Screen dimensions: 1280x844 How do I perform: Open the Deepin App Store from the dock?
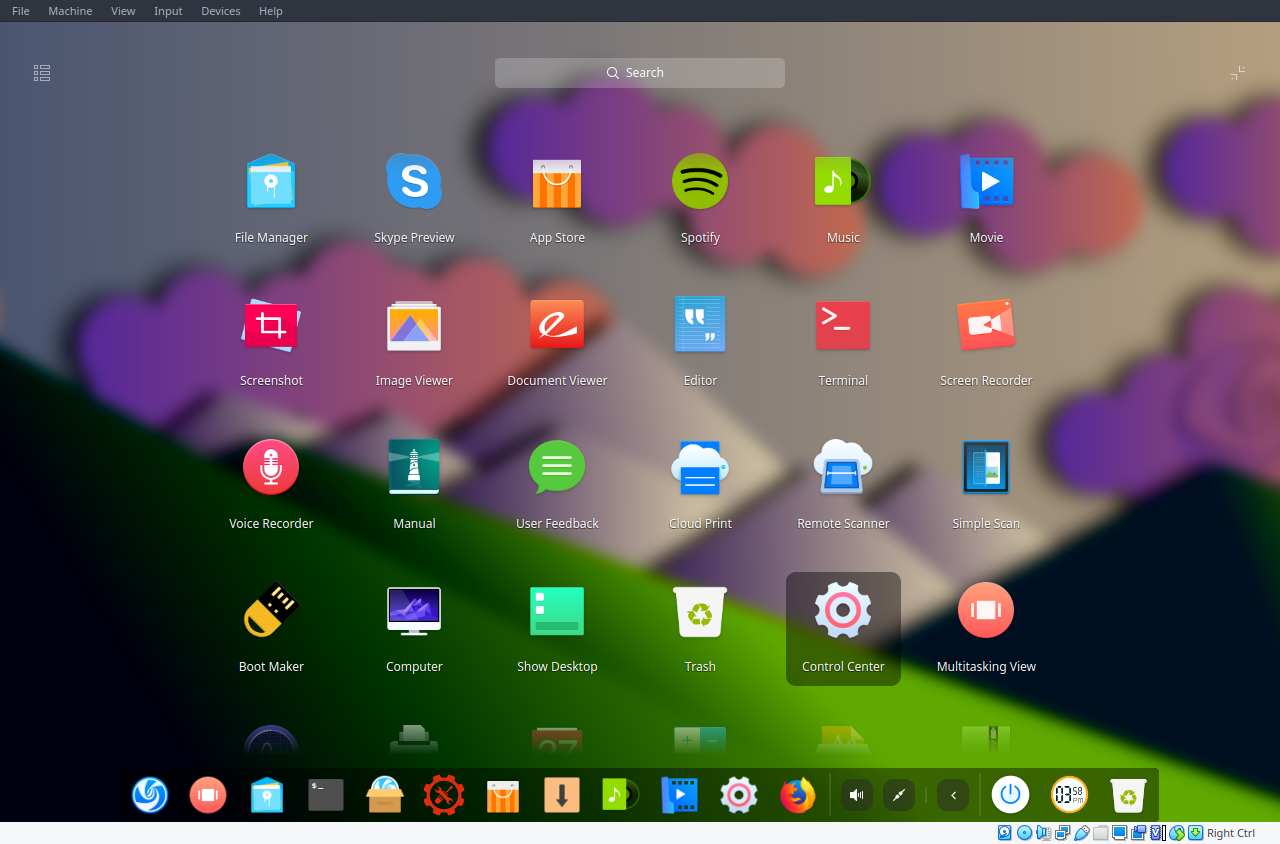click(x=502, y=795)
